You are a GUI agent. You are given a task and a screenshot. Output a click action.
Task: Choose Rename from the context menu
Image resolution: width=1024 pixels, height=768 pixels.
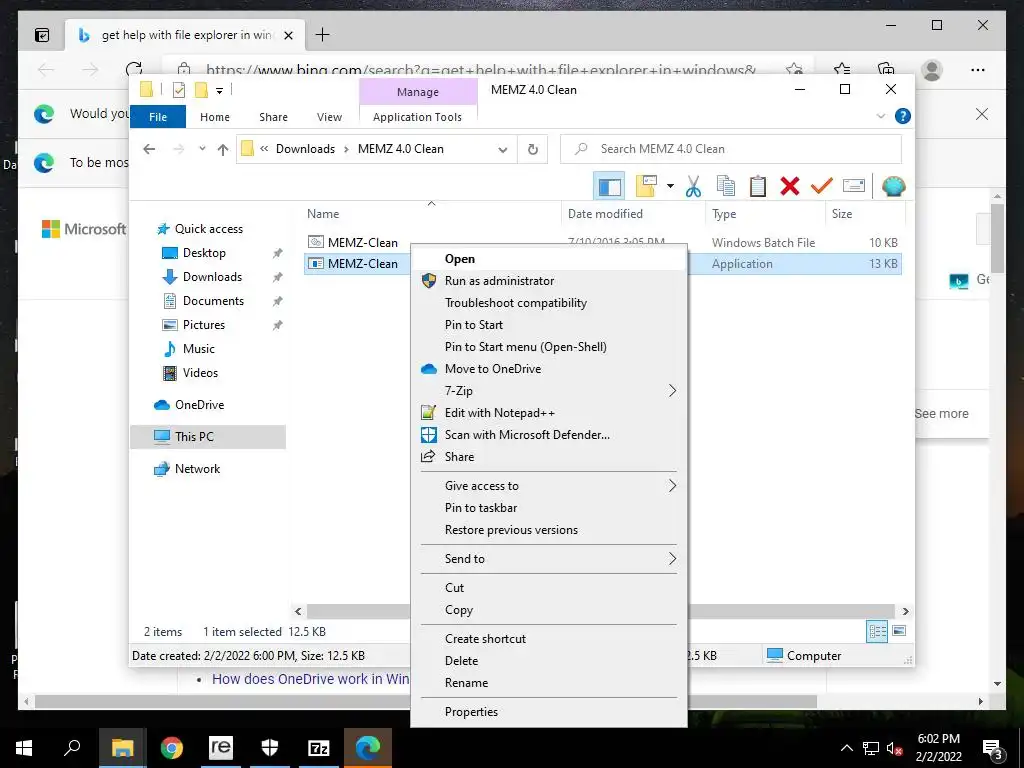tap(549, 683)
